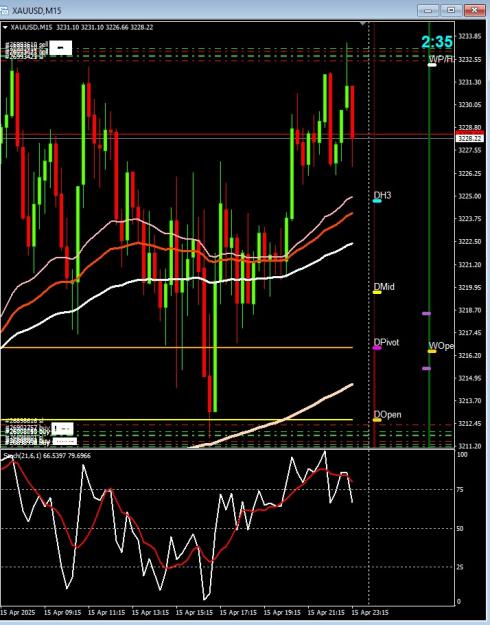490x625 pixels.
Task: Click the 15 Apr 15:15 time label
Action: 194,612
